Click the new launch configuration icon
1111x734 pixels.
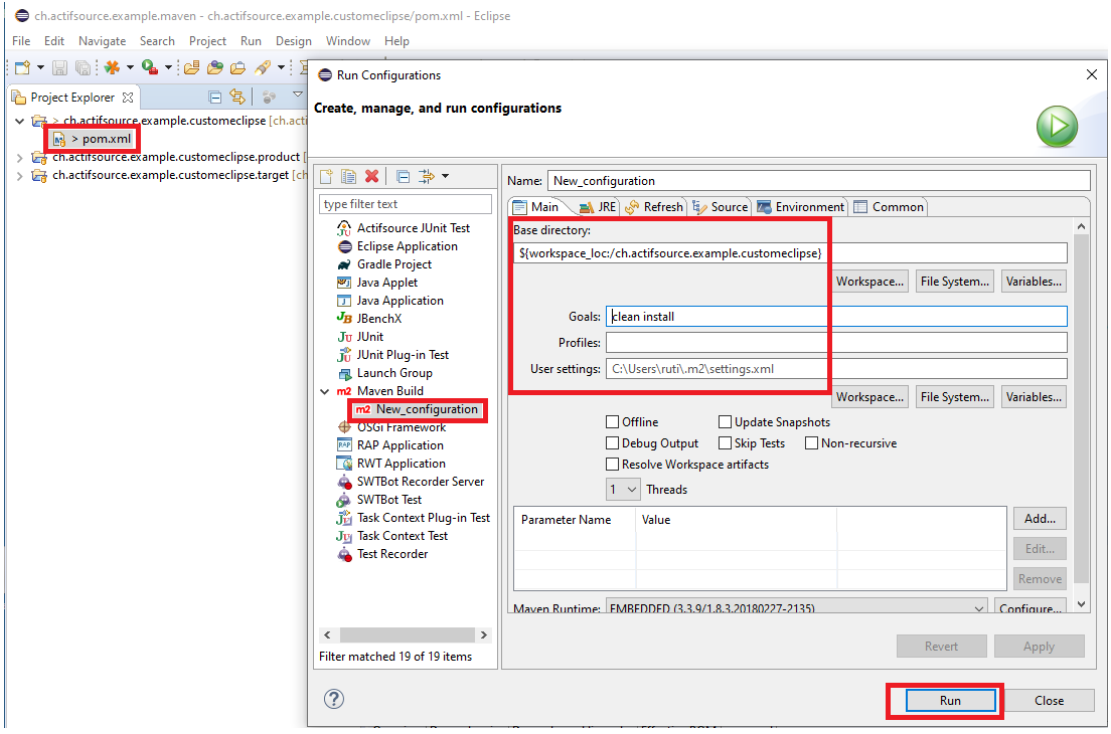click(326, 177)
